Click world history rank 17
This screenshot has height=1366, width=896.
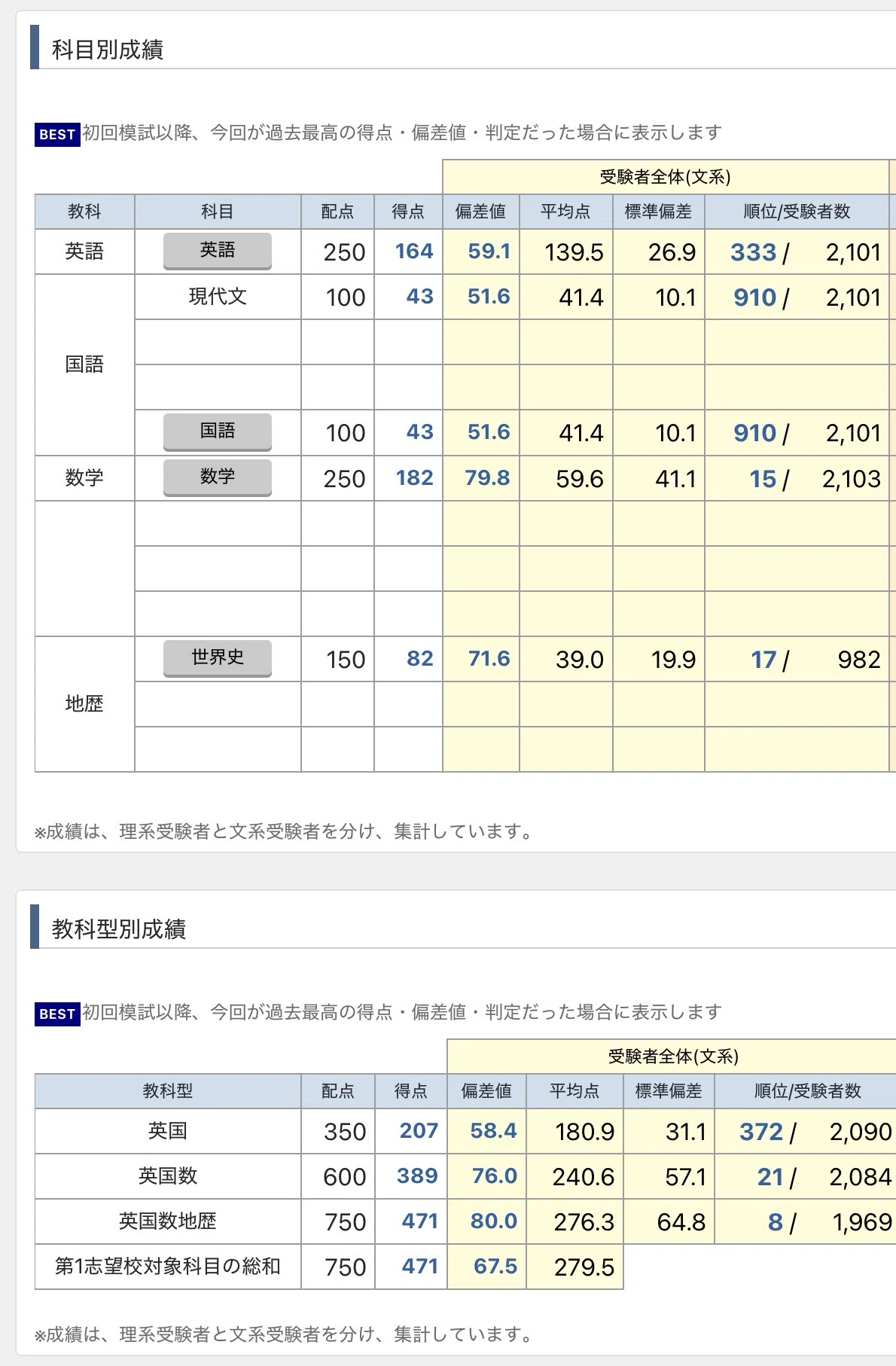coord(763,660)
